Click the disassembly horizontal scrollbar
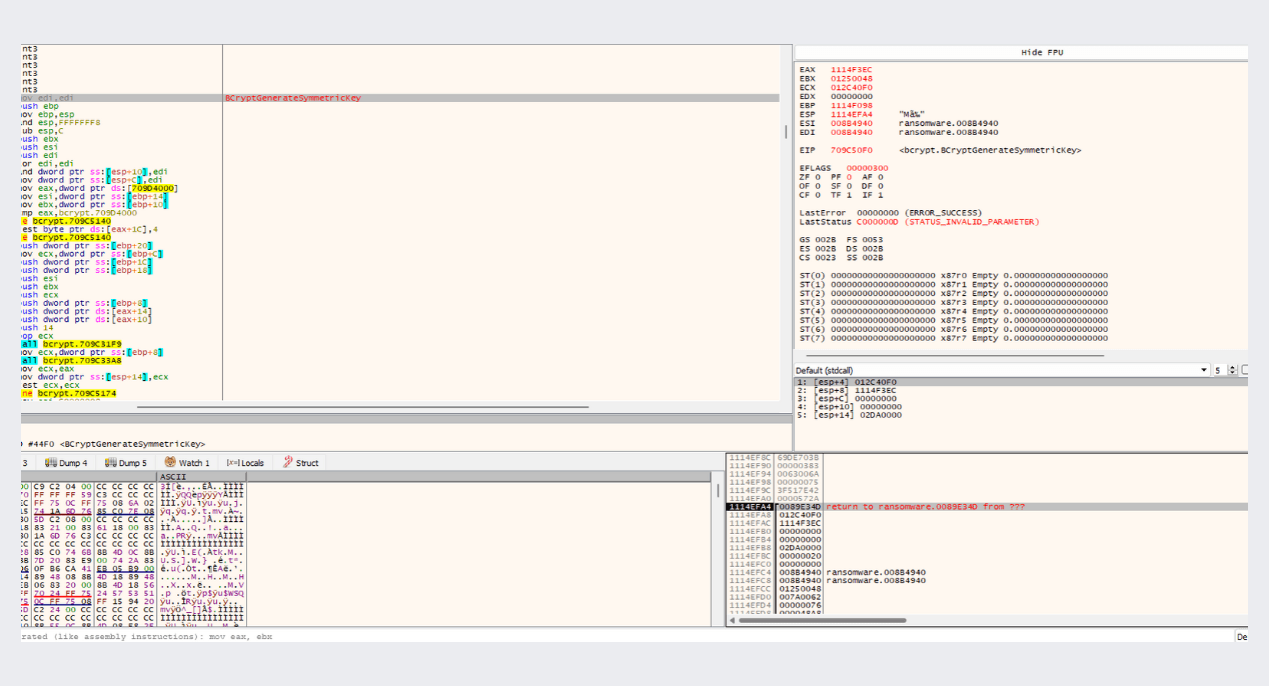The width and height of the screenshot is (1269, 686). point(362,407)
